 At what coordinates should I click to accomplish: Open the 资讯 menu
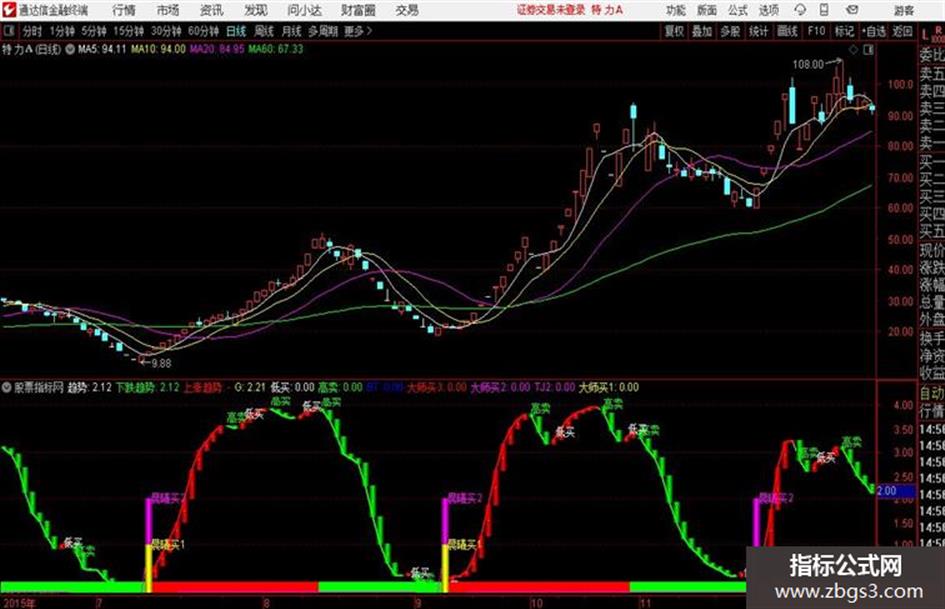(x=212, y=10)
